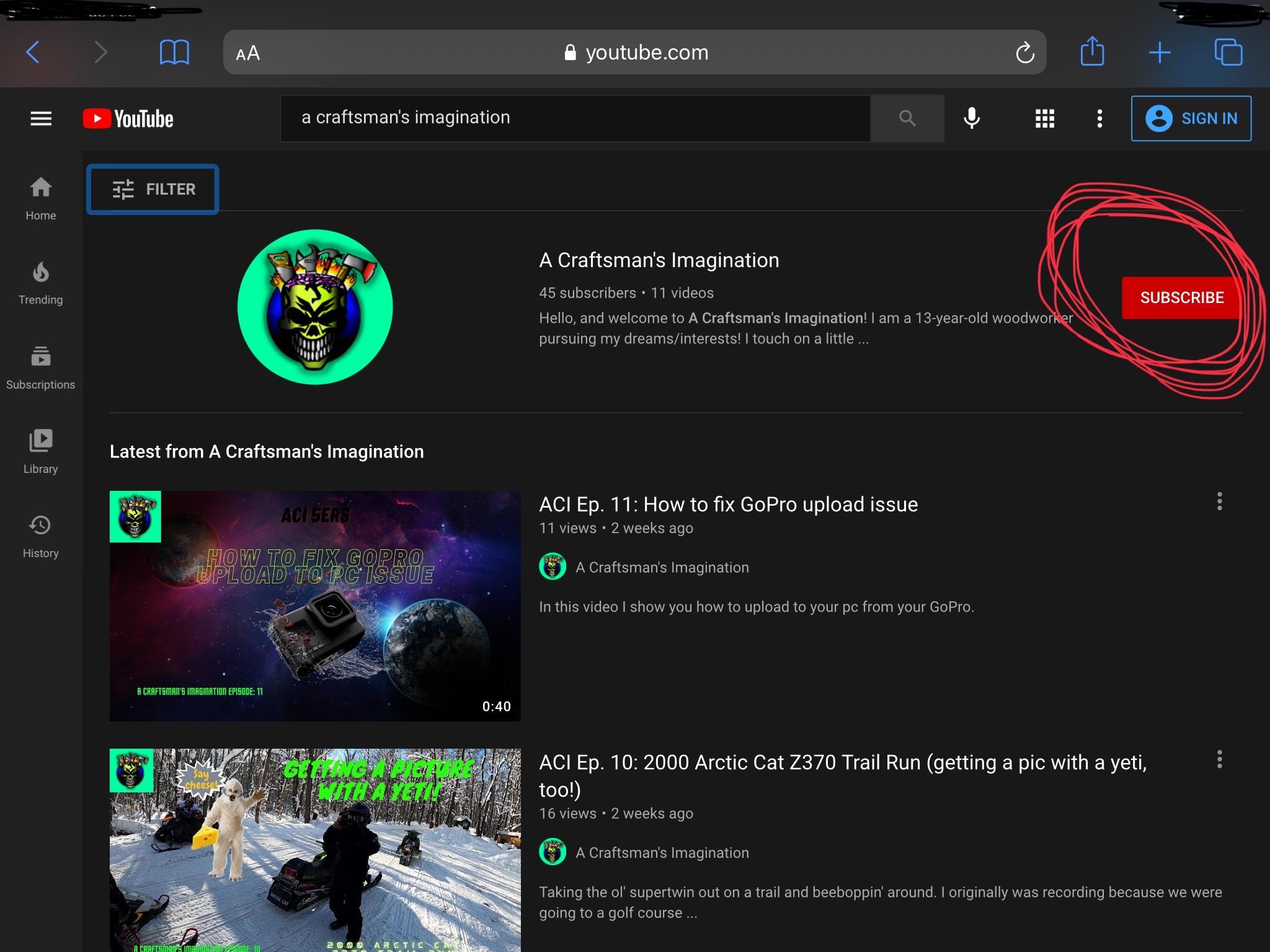Go to Trending in the sidebar
The image size is (1270, 952).
(40, 283)
